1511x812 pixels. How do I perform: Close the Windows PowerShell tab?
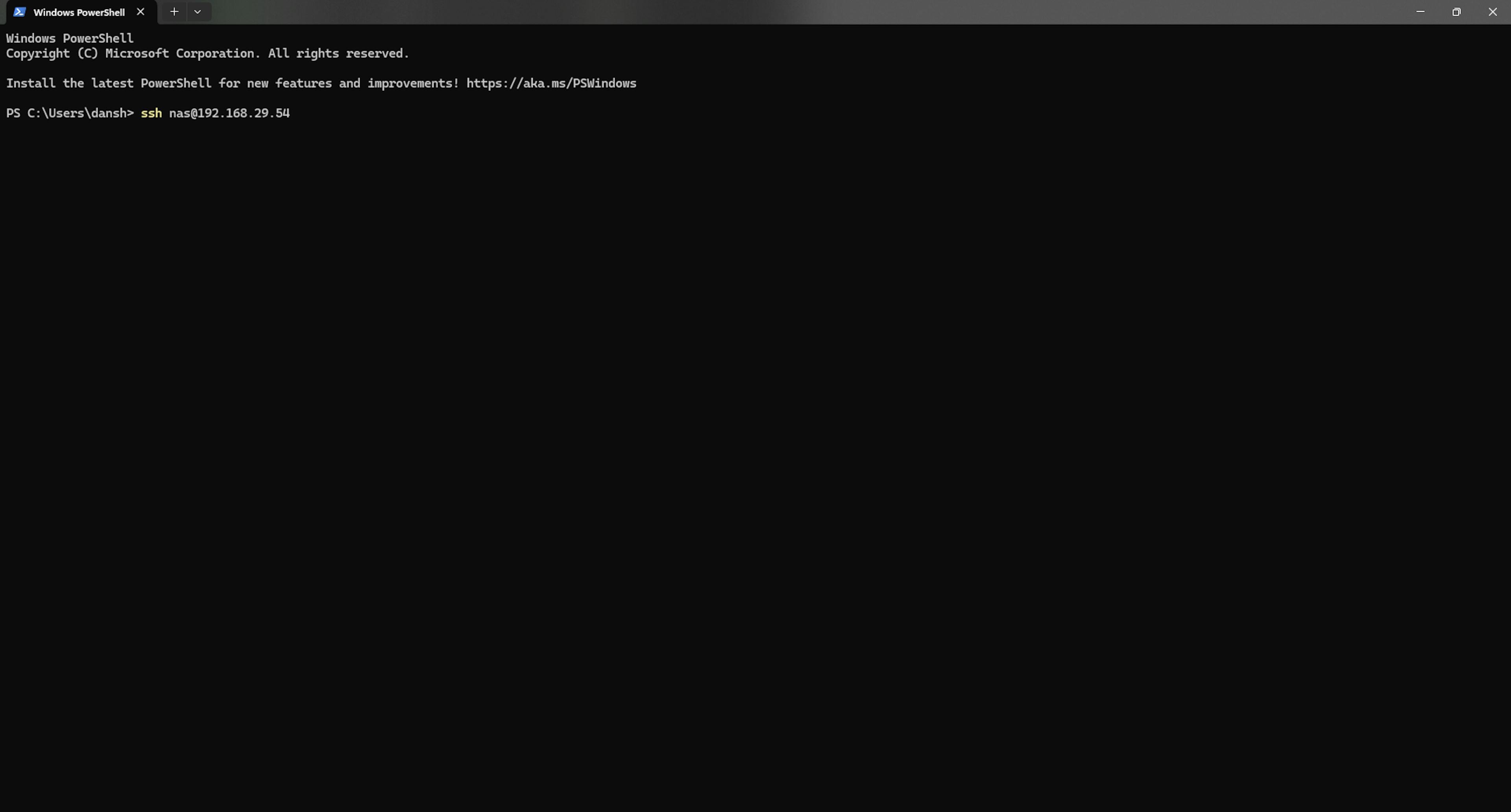tap(140, 12)
